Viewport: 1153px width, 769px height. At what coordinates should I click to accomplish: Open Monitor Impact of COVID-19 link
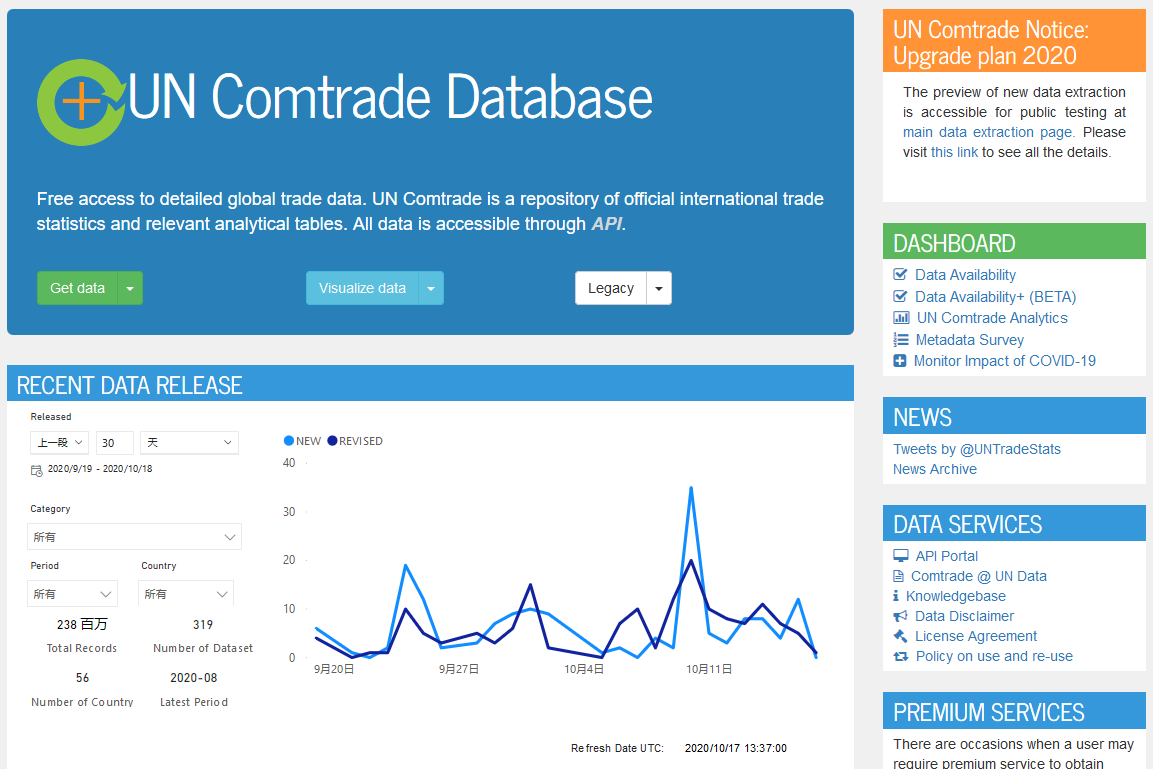1004,361
